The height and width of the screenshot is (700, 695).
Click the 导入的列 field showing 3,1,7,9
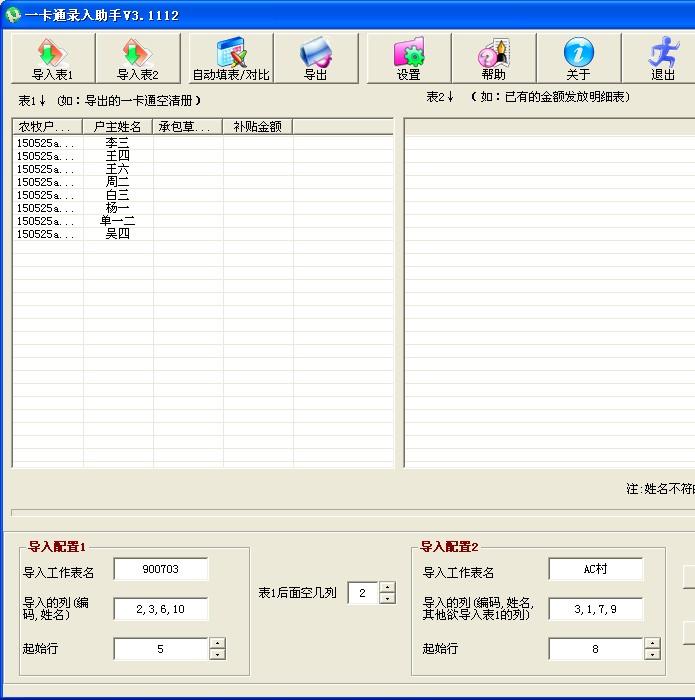coord(595,609)
